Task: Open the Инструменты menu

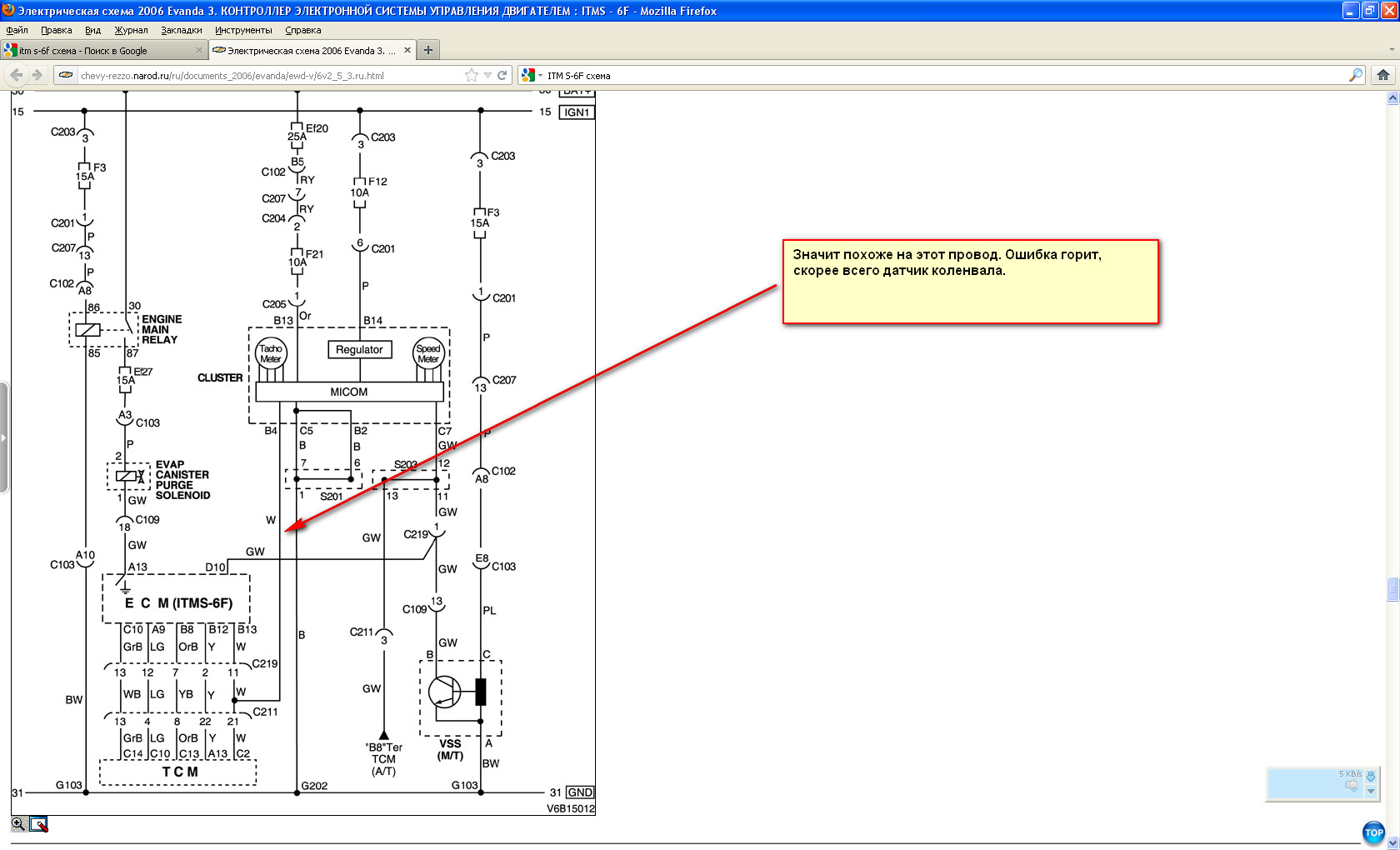Action: [243, 30]
